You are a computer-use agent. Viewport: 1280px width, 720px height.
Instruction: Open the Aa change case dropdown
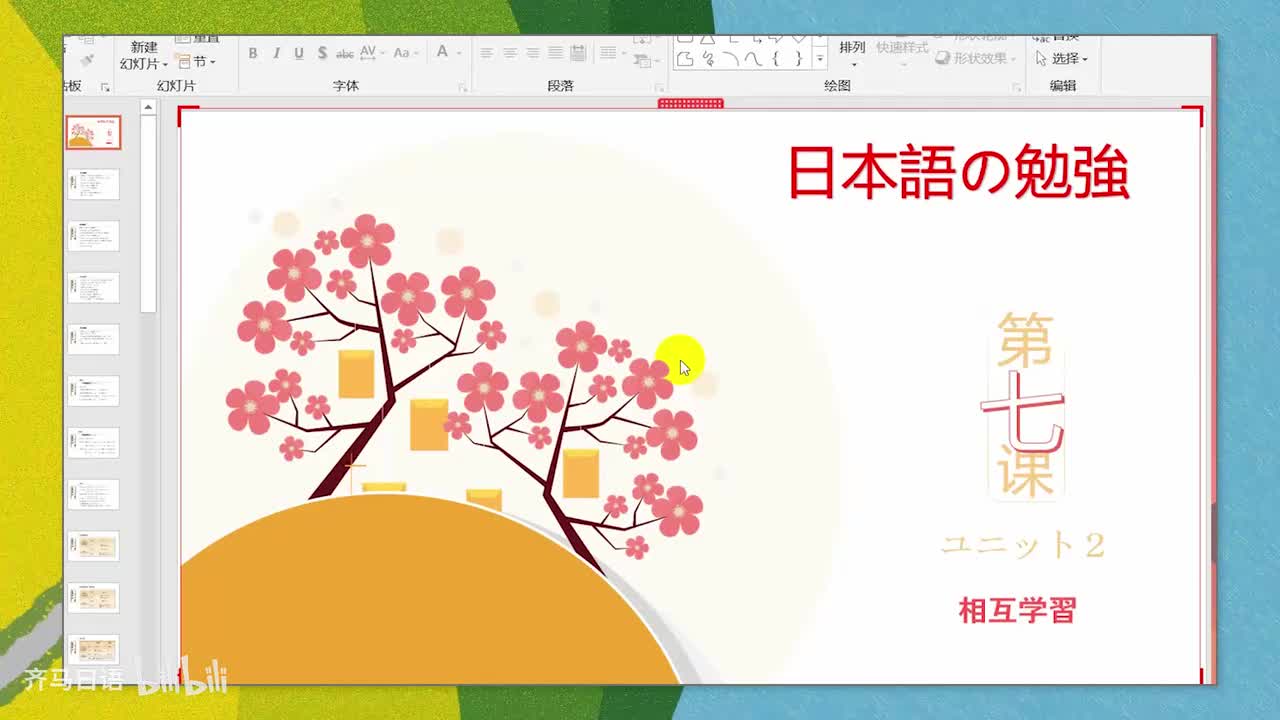[404, 53]
